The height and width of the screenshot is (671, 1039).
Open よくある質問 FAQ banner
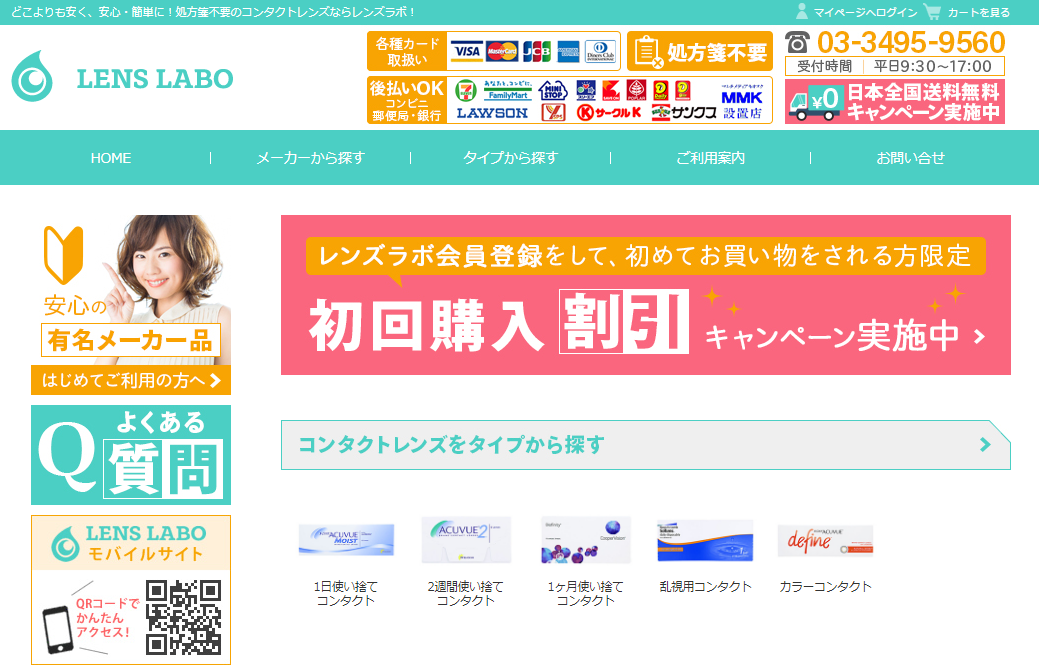pyautogui.click(x=131, y=455)
